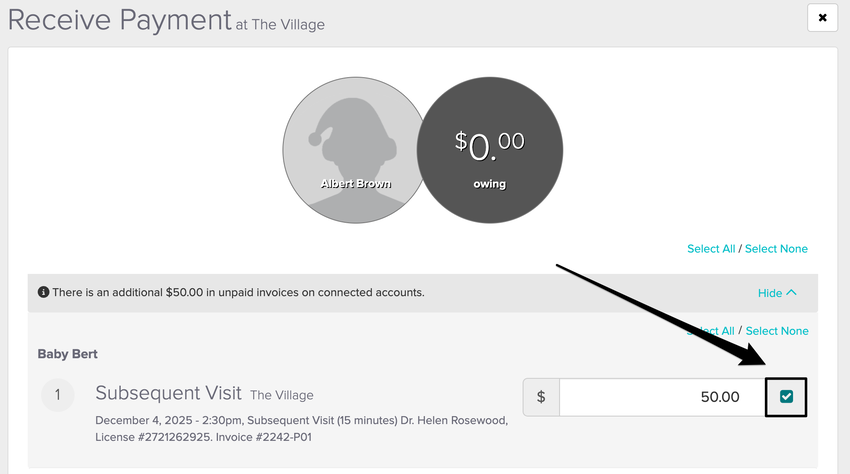The image size is (850, 474).
Task: Click The Village label beside Subsequent Visit
Action: [281, 395]
